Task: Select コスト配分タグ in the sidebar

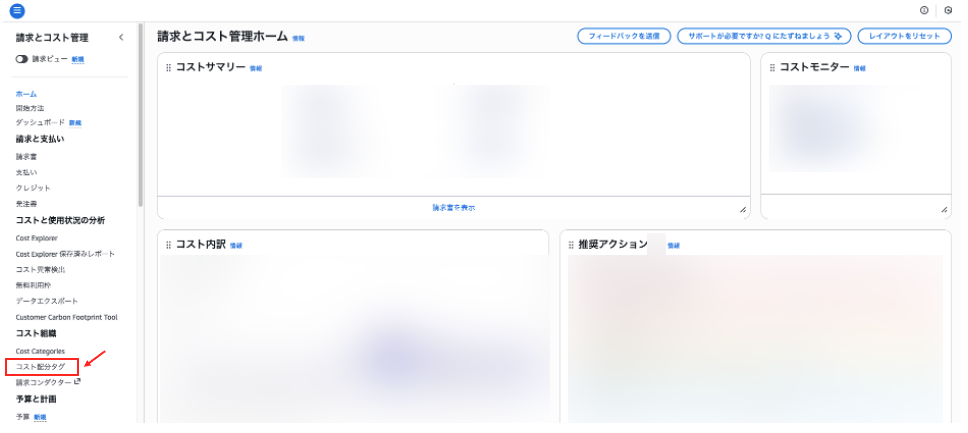Action: click(x=41, y=367)
